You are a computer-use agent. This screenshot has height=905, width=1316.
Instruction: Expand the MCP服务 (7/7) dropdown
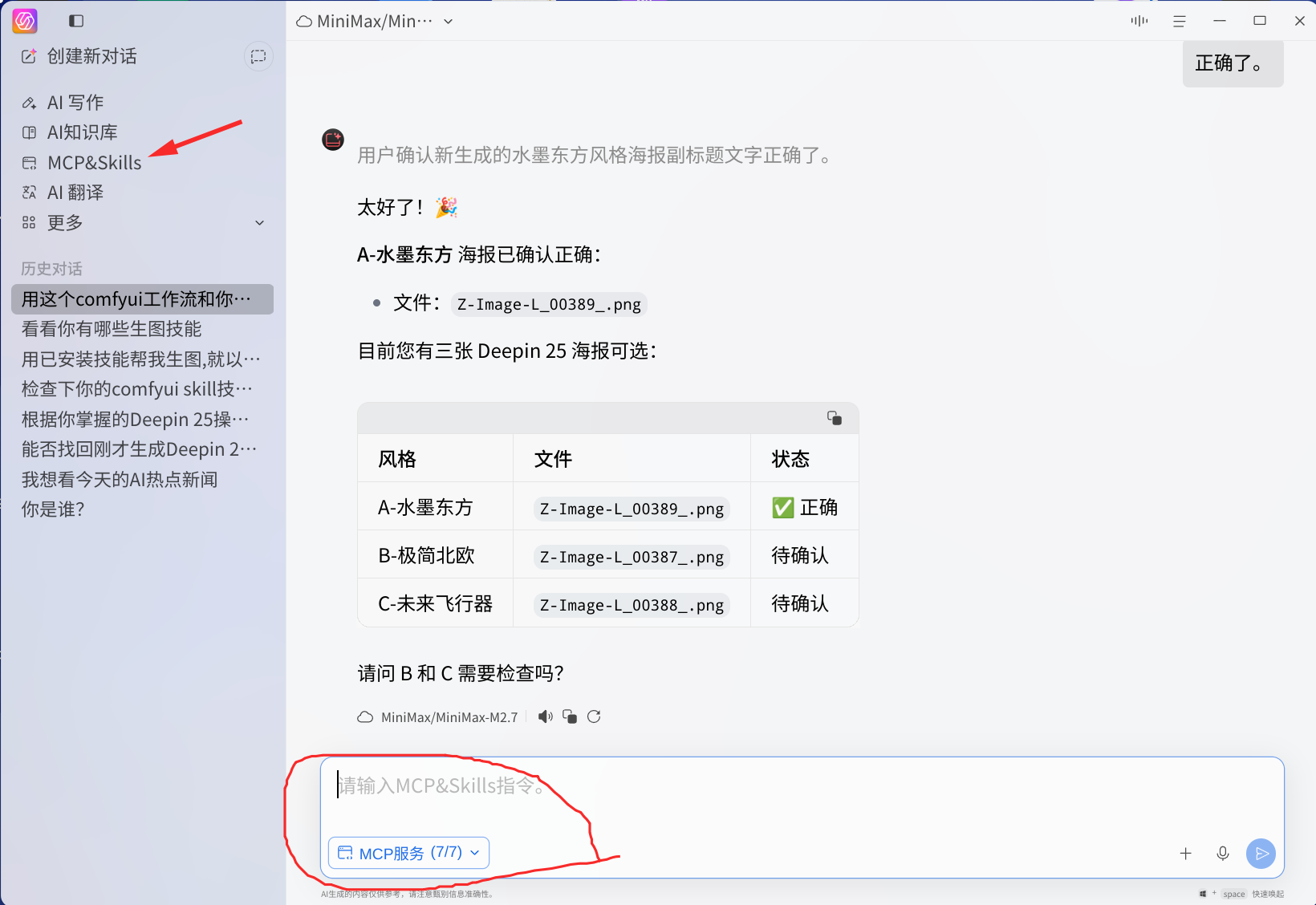pos(408,853)
